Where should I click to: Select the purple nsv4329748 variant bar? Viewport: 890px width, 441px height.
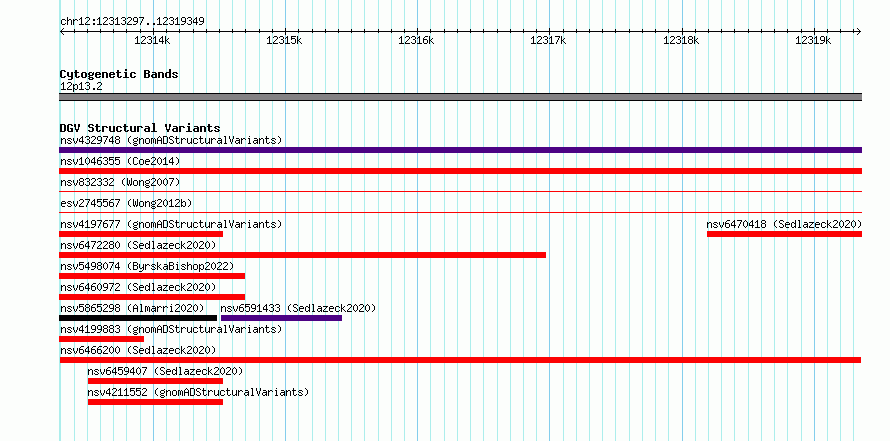coord(460,150)
